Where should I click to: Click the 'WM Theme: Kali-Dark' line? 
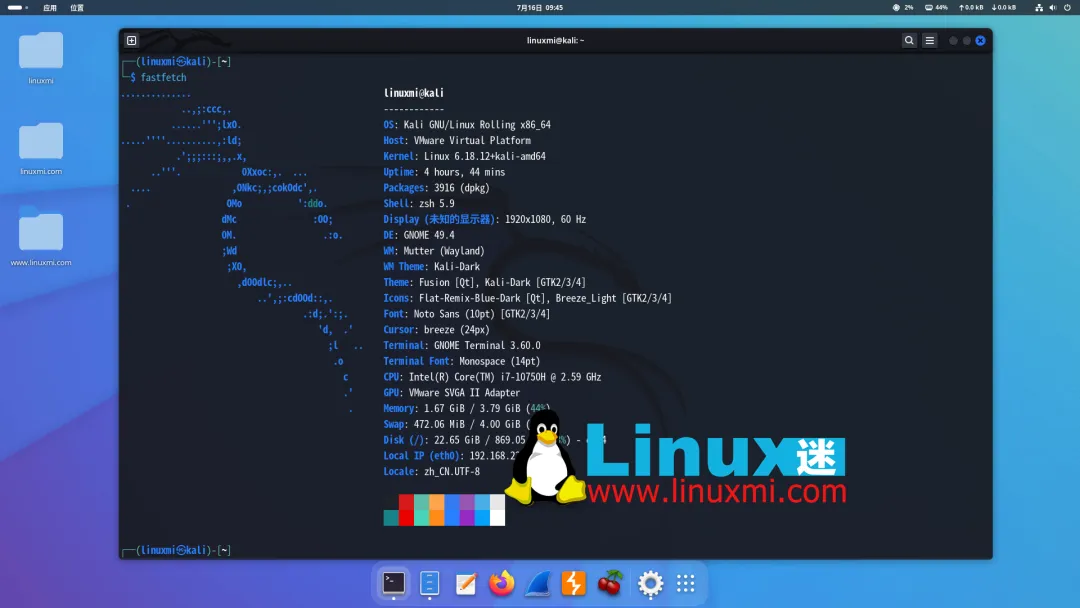(x=432, y=266)
